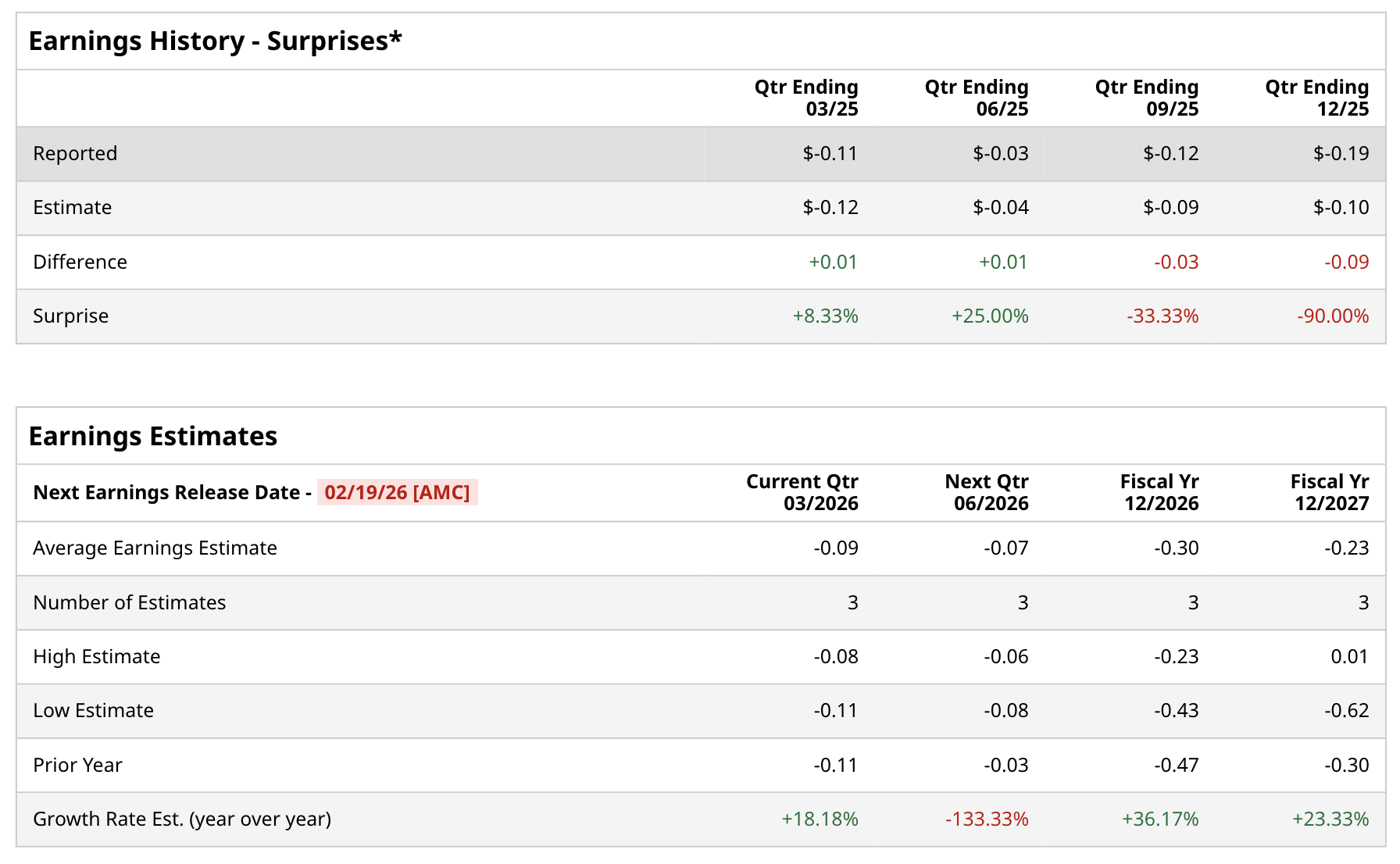This screenshot has height=864, width=1400.
Task: Click the Earnings History - Surprises heading
Action: tap(215, 41)
